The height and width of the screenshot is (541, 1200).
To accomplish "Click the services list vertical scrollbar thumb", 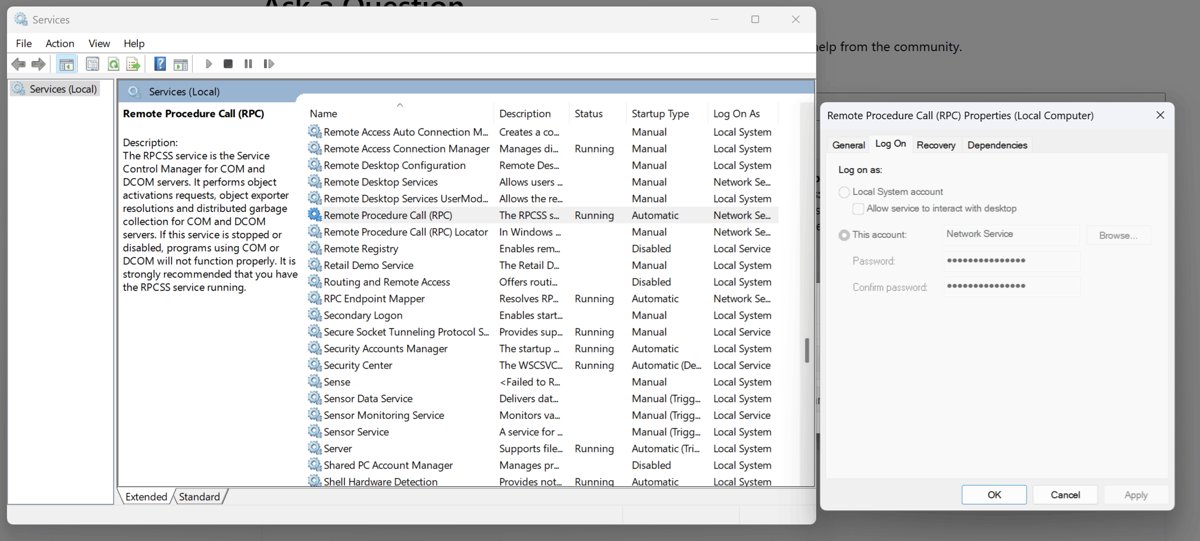I will pyautogui.click(x=806, y=351).
